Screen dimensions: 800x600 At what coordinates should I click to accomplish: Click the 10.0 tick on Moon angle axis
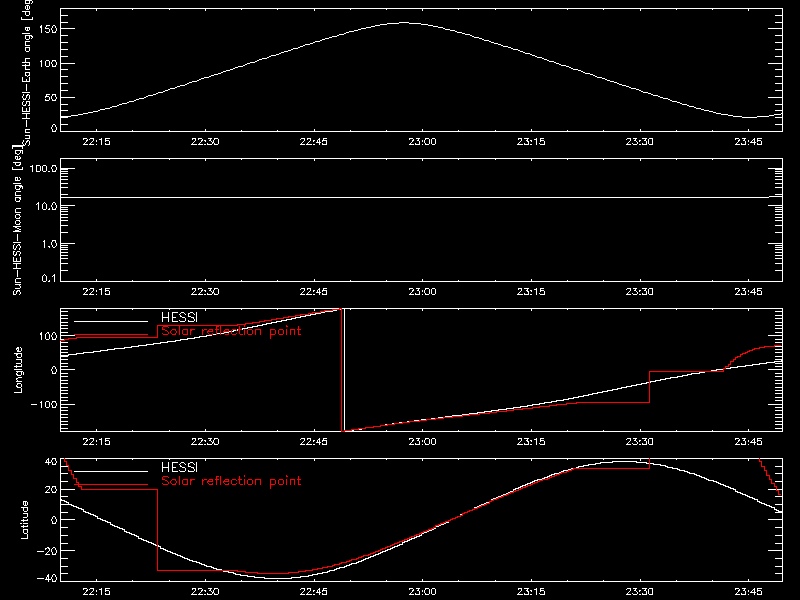click(46, 207)
